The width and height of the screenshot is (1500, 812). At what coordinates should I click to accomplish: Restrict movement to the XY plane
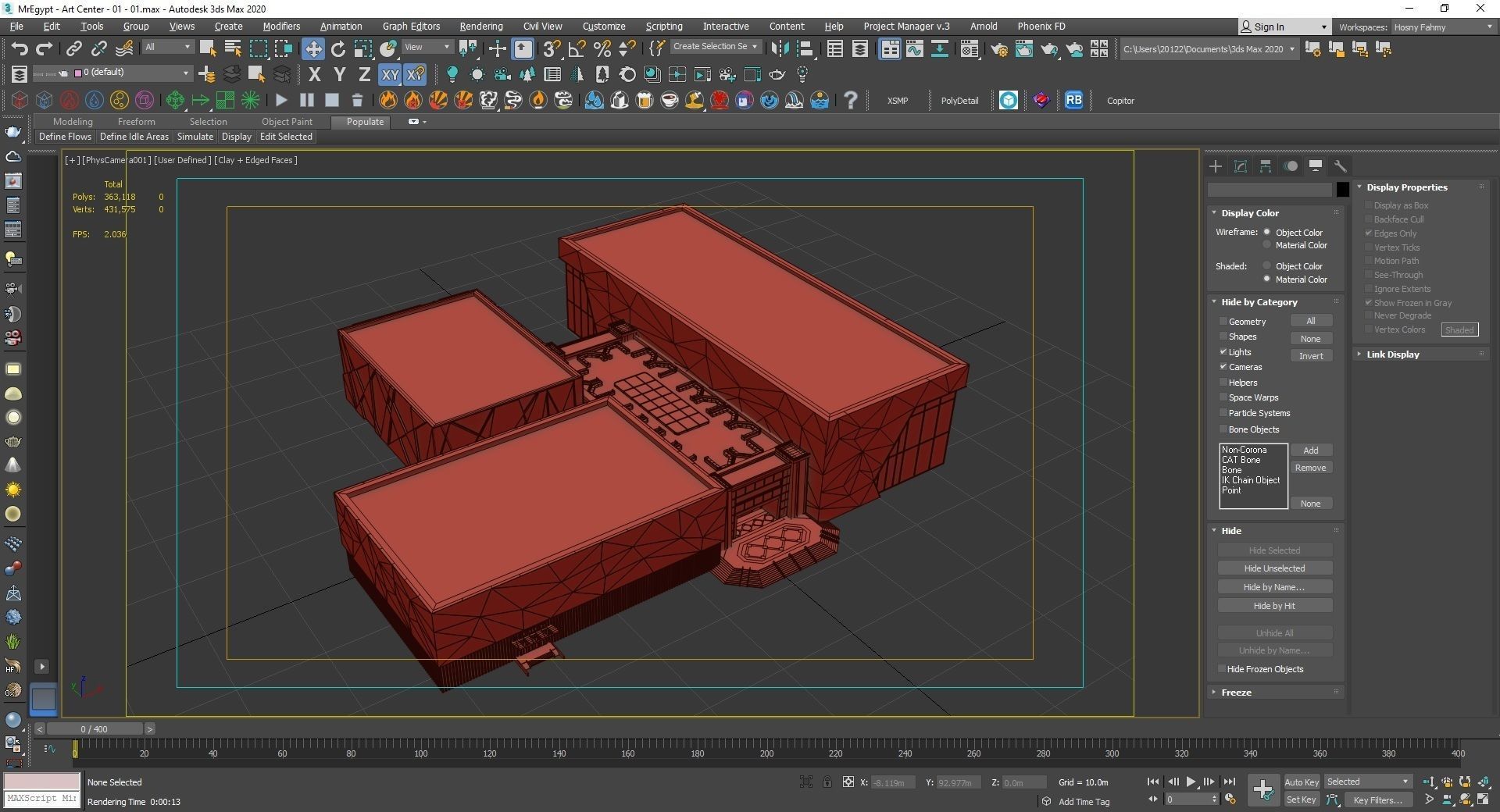(389, 75)
